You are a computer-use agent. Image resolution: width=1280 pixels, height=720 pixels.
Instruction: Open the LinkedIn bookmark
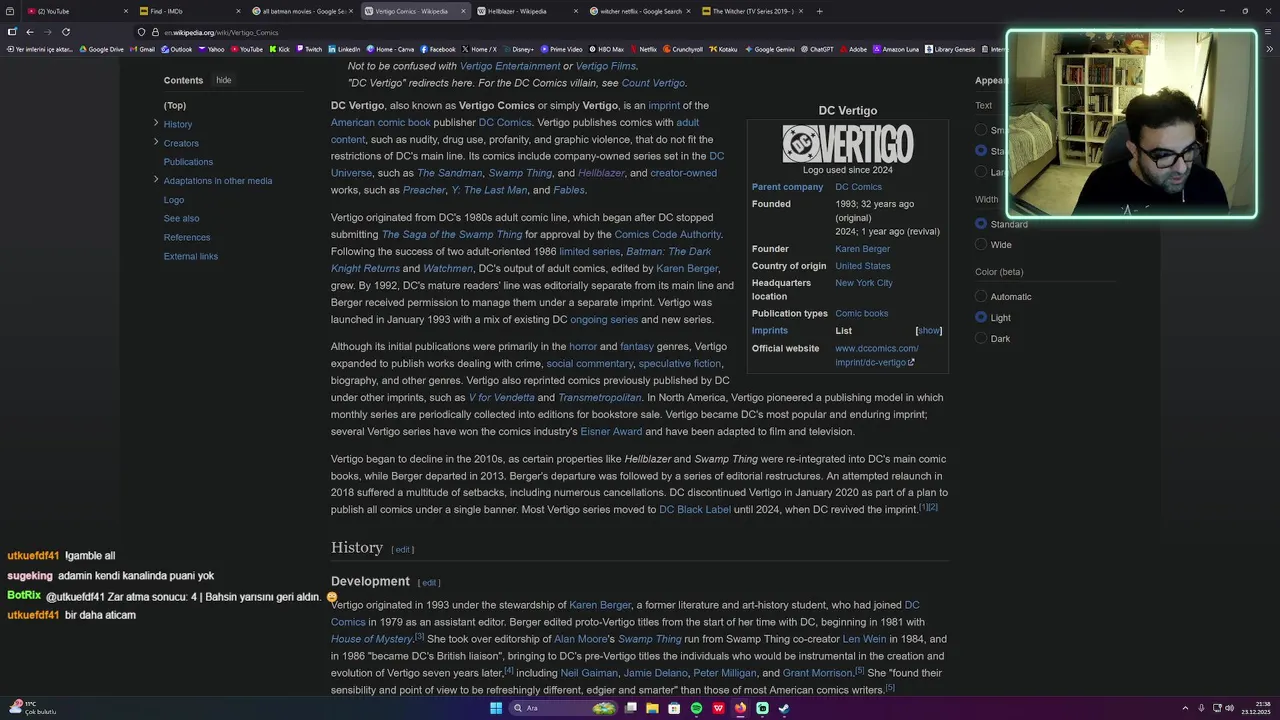344,49
